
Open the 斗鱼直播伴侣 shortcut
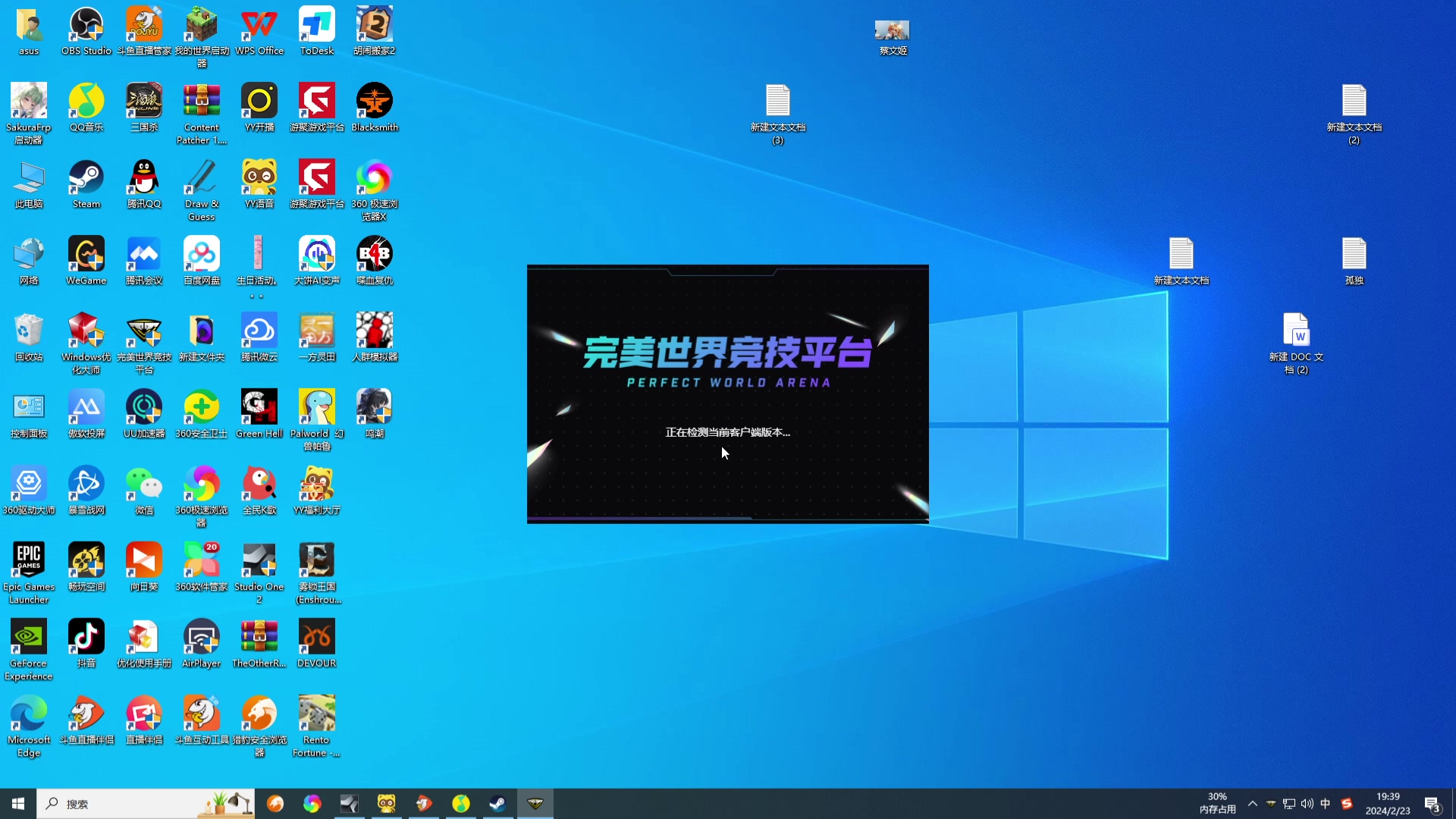point(86,720)
